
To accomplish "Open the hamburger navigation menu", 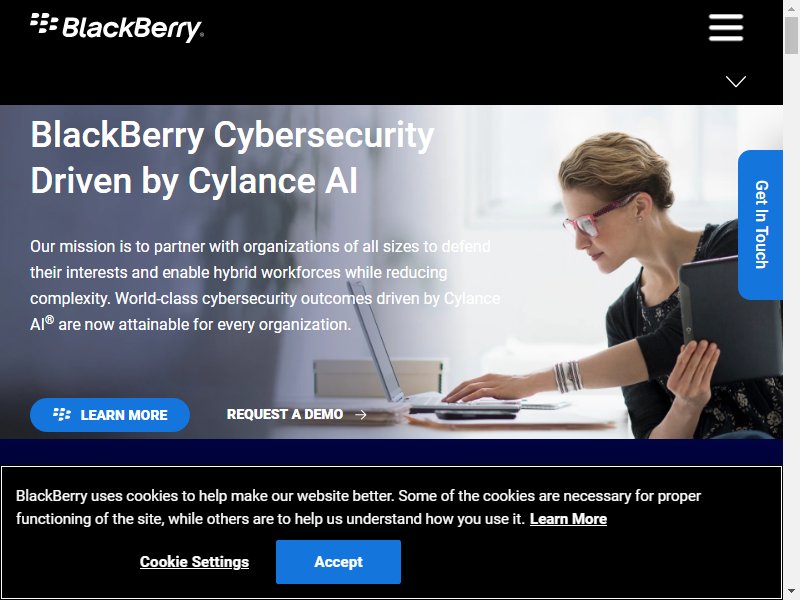I will [726, 28].
